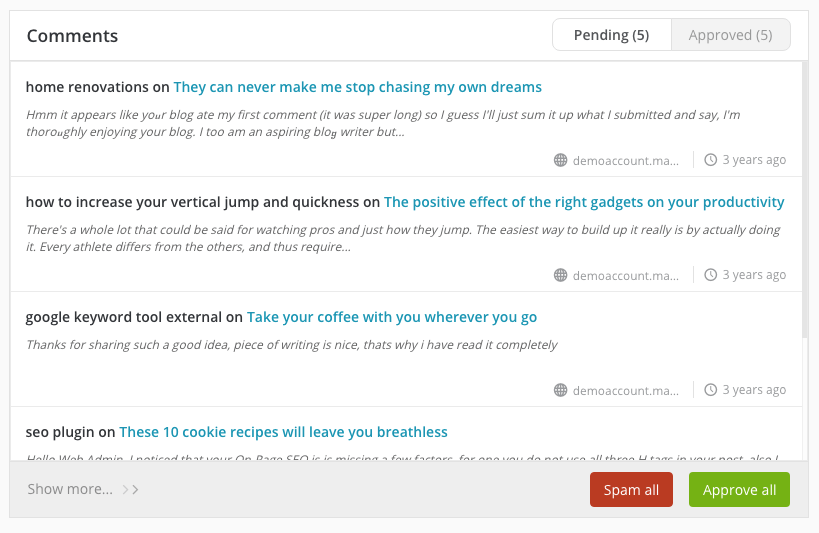Click globe icon on home renovations comment

click(x=560, y=160)
